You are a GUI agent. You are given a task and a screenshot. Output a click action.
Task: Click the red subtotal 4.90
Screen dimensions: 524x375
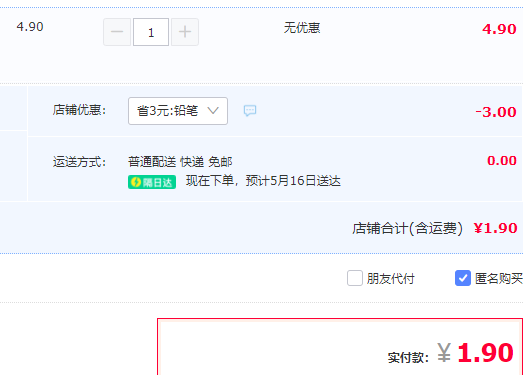499,29
